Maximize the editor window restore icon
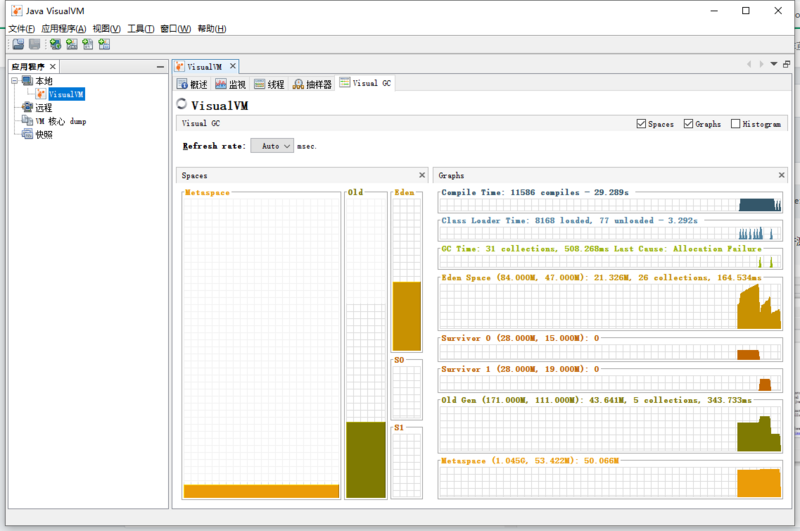 [786, 64]
